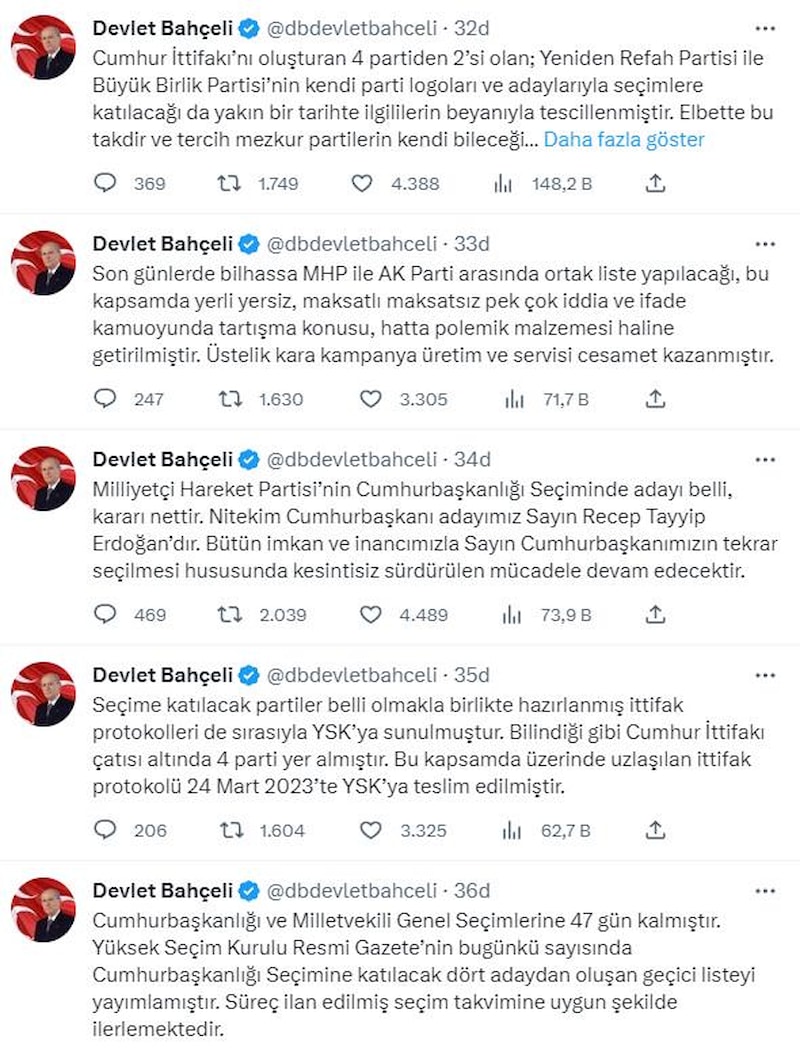This screenshot has height=1051, width=800.
Task: Open profile avatar on the 34d tweet
Action: point(43,478)
